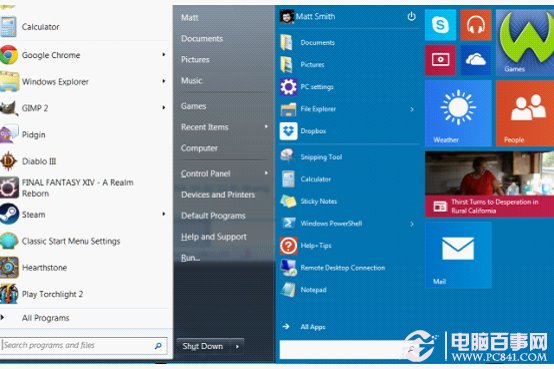Open the Music headphones tile

coord(476,25)
